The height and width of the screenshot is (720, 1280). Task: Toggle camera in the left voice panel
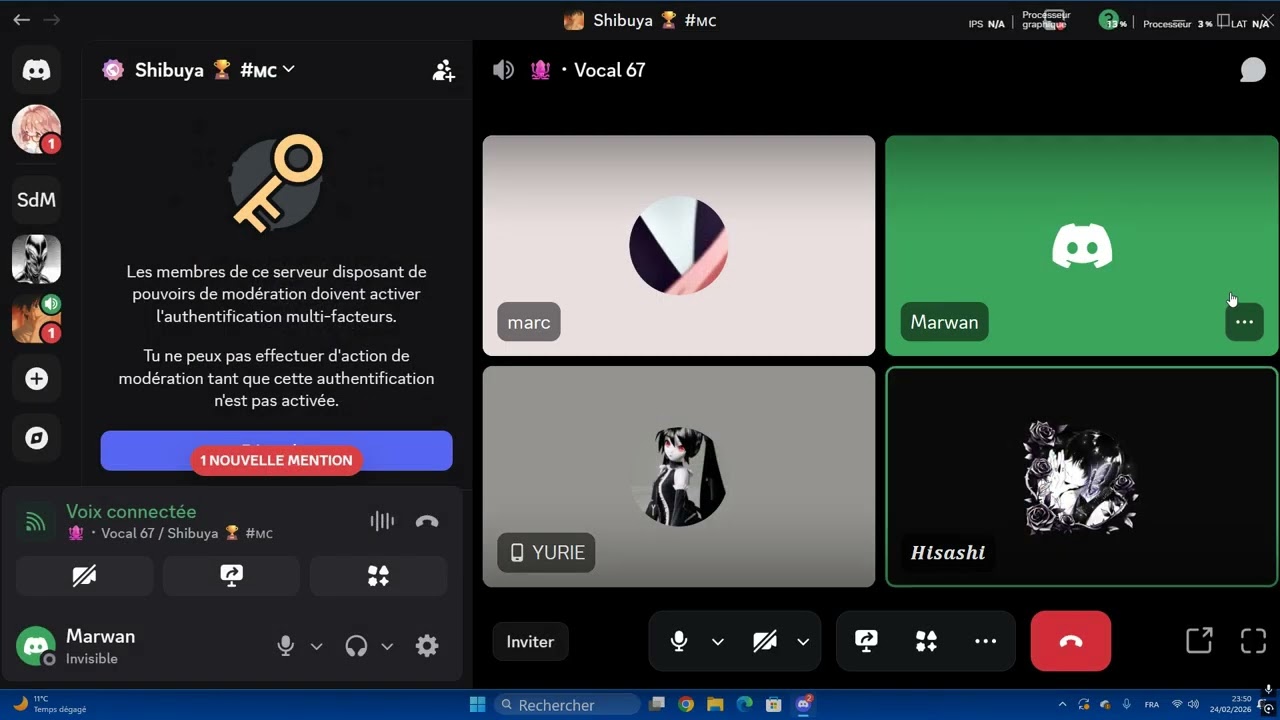(84, 576)
